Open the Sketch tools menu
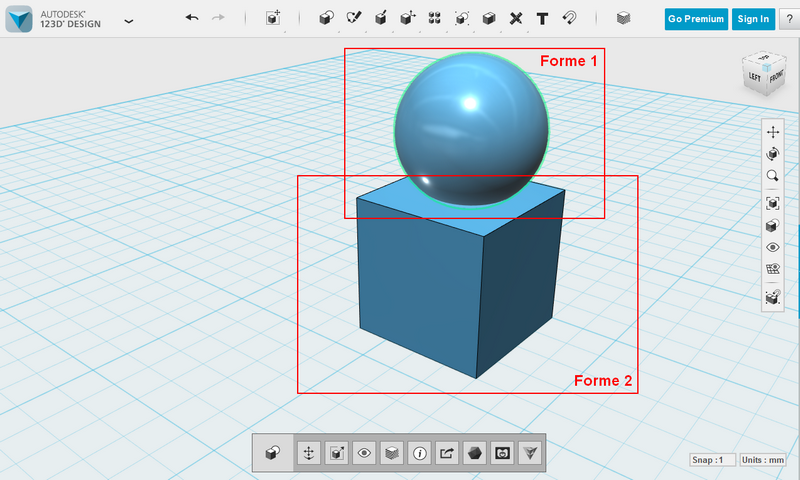 coord(354,18)
